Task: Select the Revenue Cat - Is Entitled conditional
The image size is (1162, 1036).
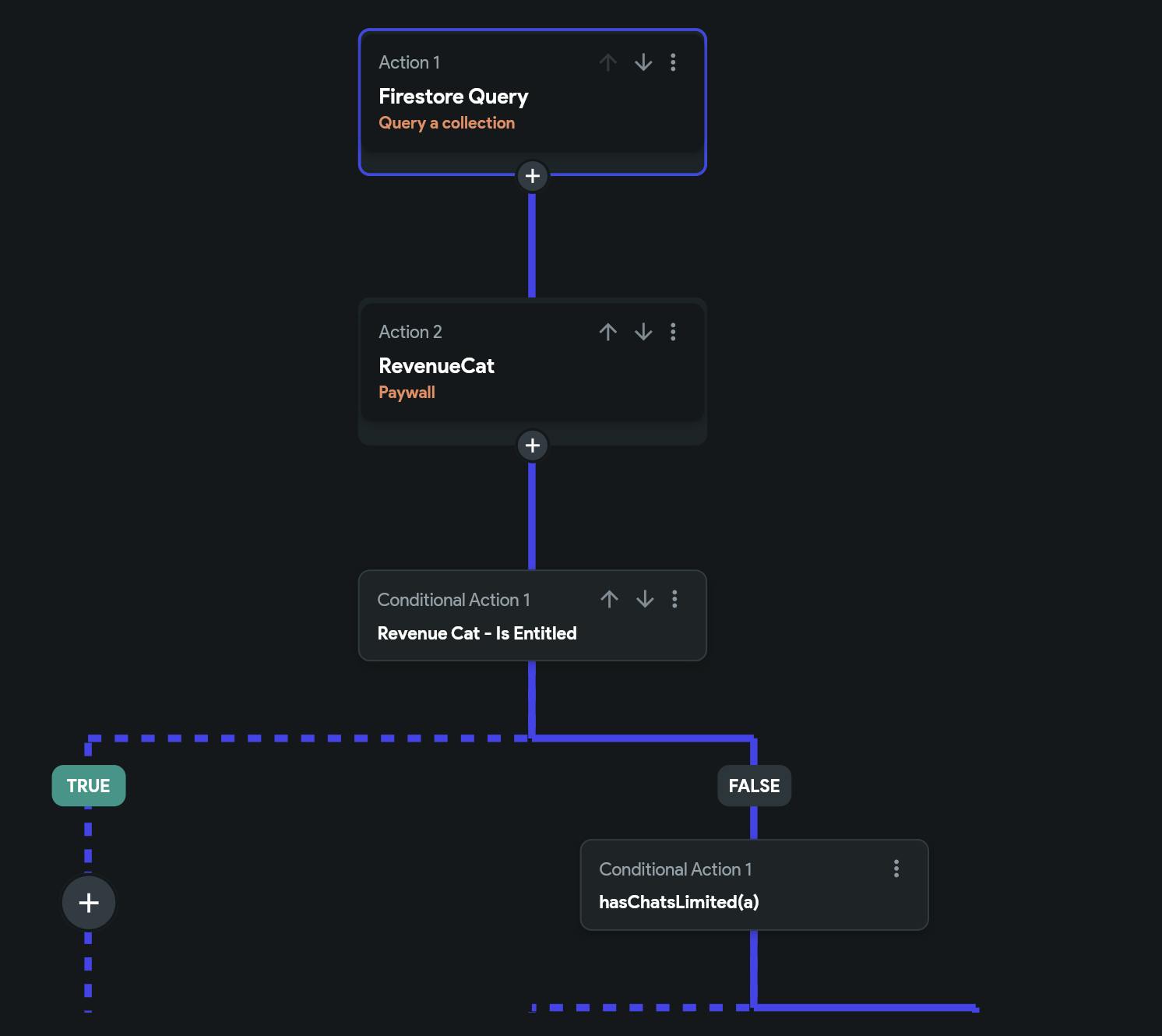Action: [x=477, y=633]
